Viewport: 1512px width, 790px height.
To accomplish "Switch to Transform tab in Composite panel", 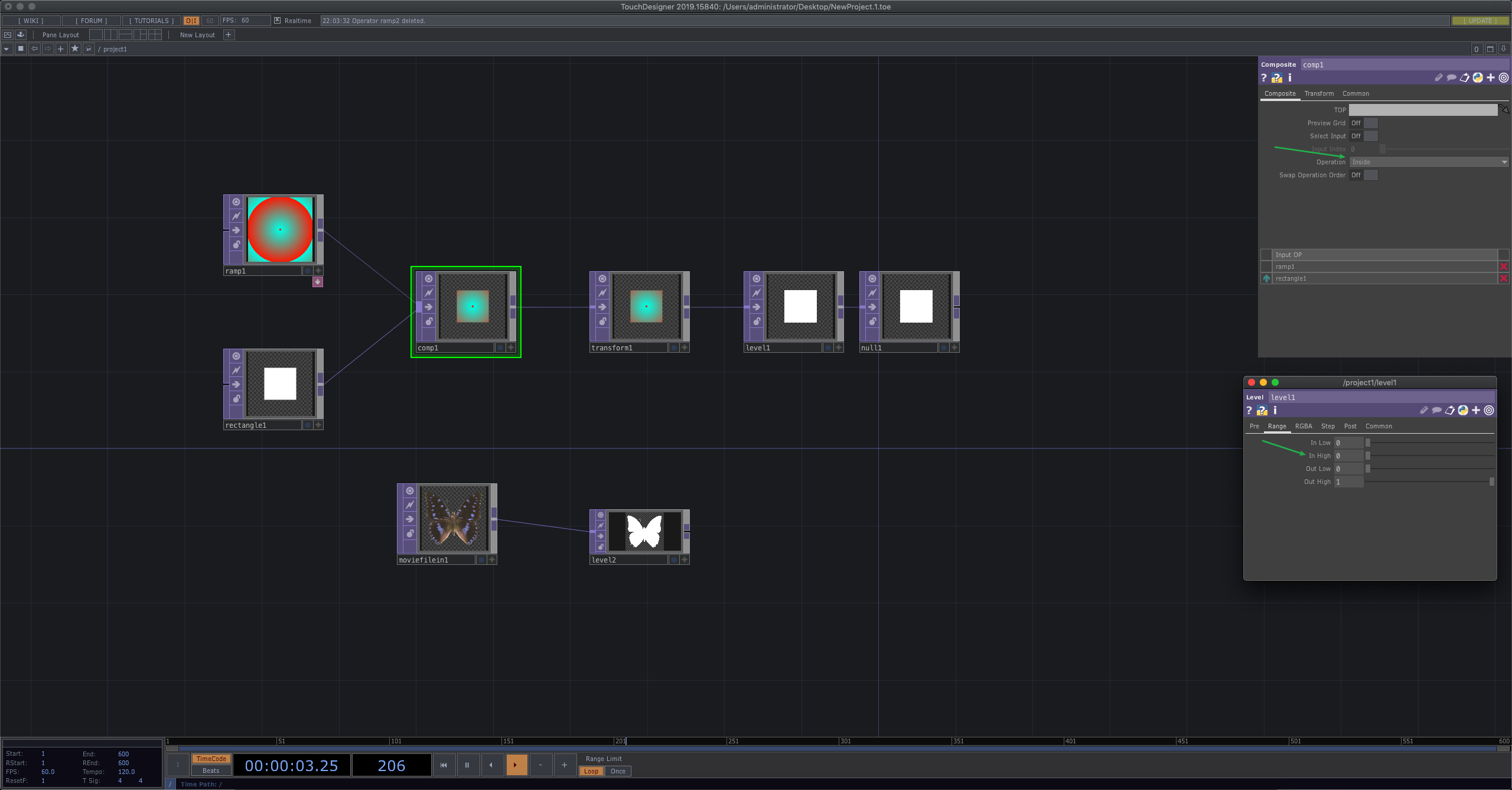I will pyautogui.click(x=1319, y=93).
